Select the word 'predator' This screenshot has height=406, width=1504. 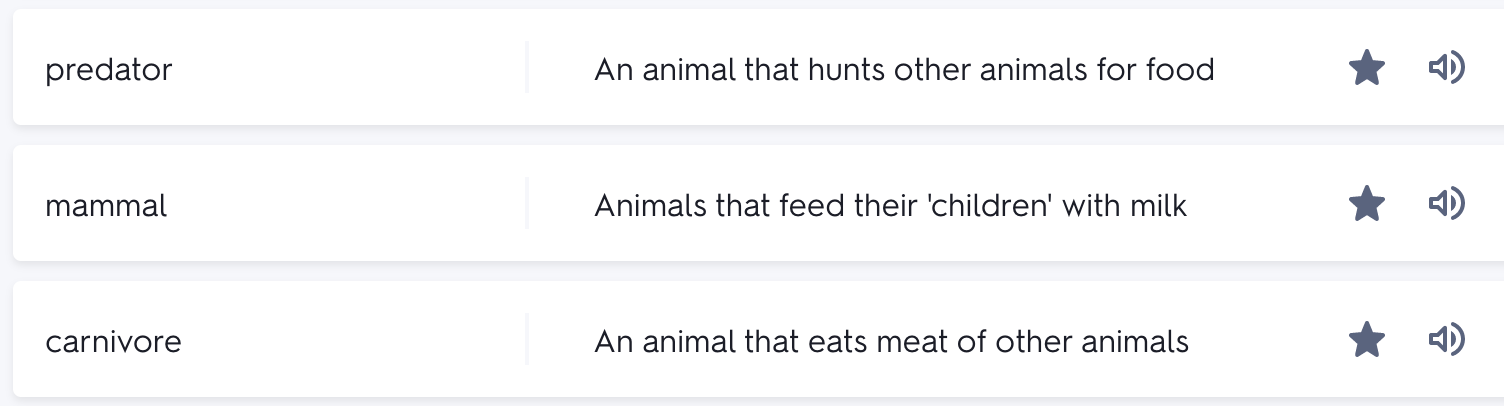109,70
